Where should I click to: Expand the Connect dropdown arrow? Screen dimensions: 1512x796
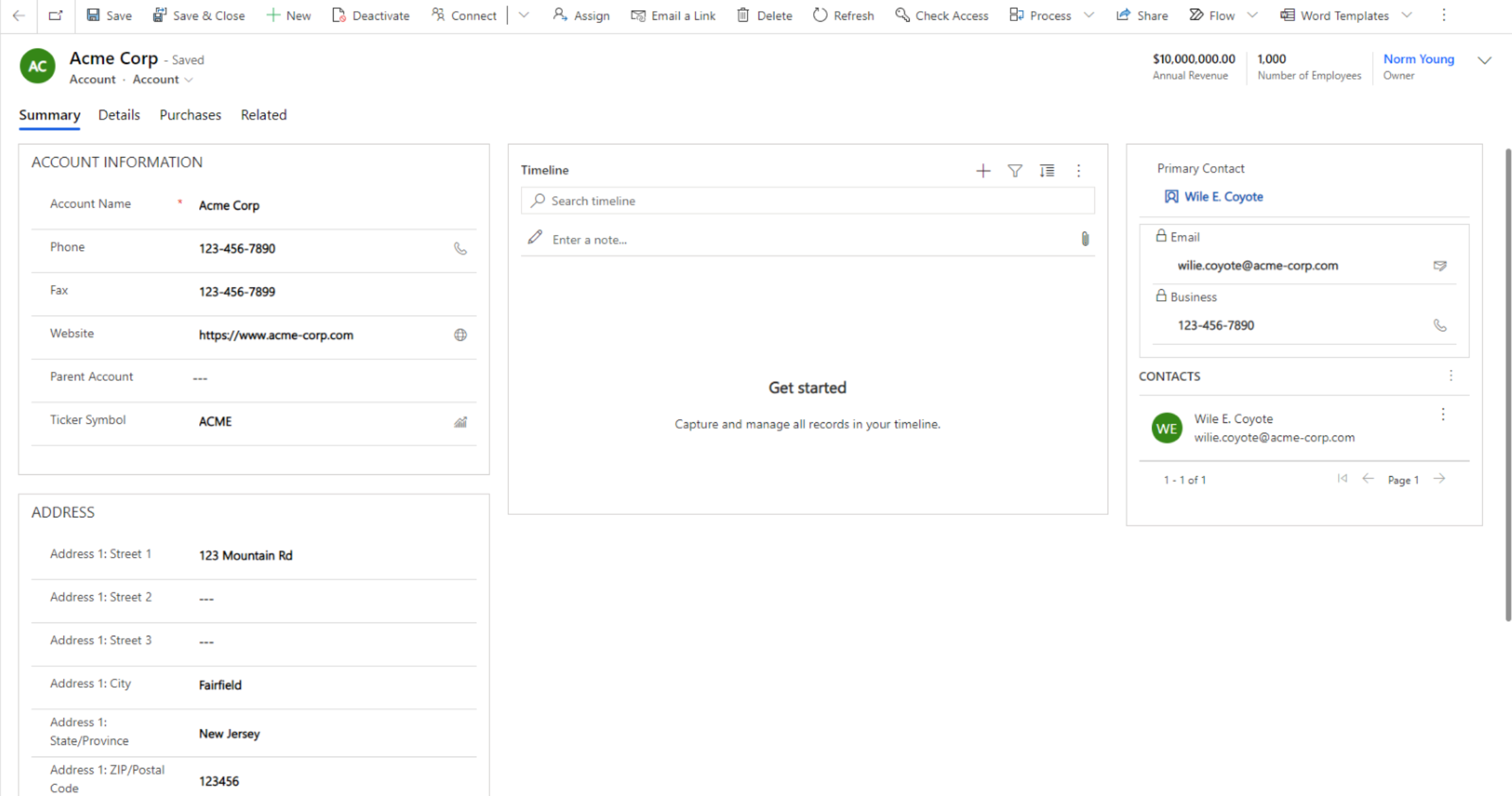pos(523,15)
